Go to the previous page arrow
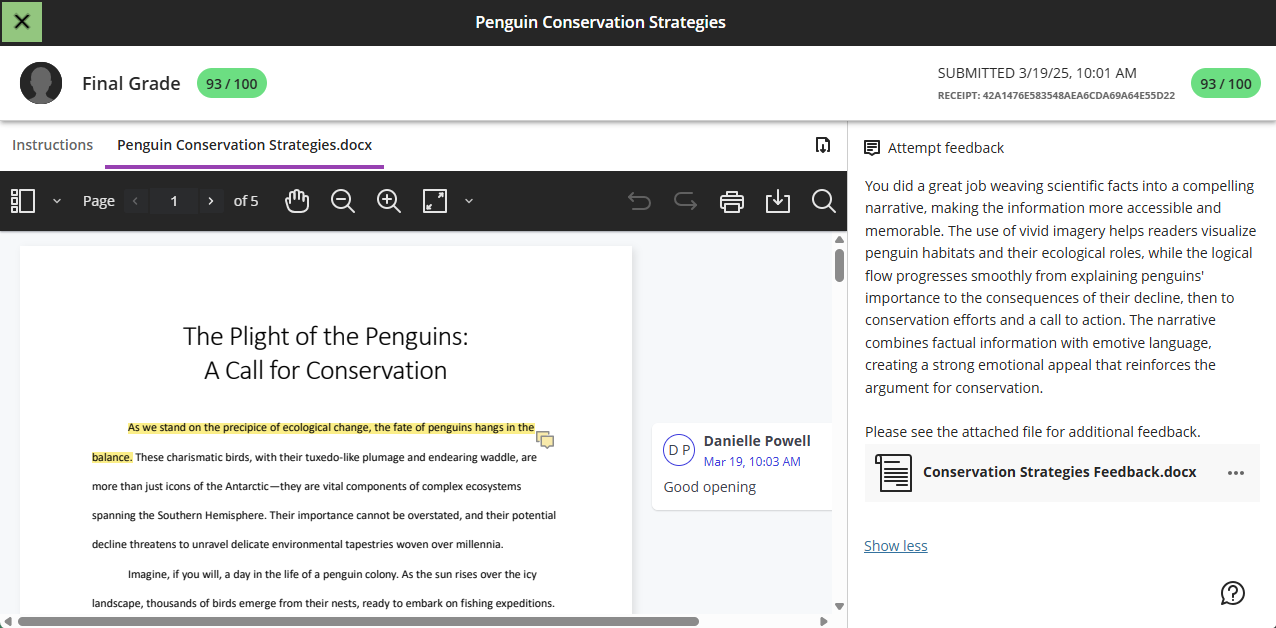Screen dimensions: 1276x628 pyautogui.click(x=137, y=201)
